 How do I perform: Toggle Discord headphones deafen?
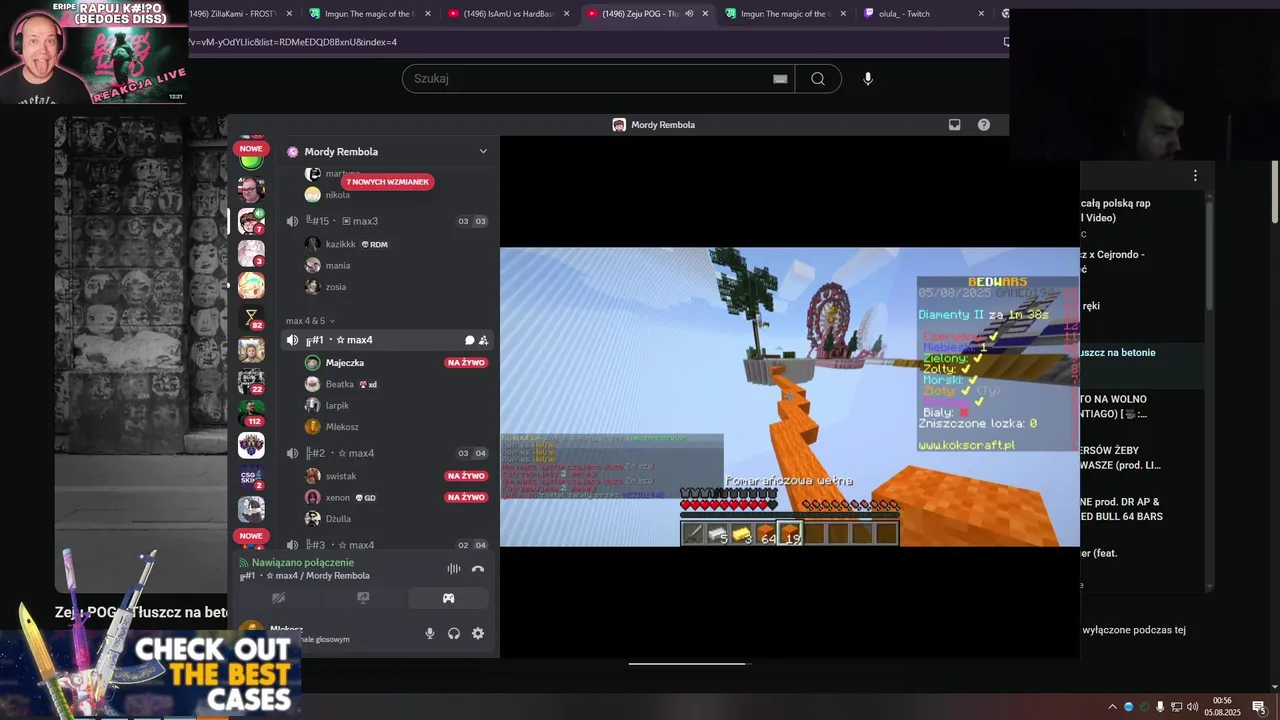454,633
